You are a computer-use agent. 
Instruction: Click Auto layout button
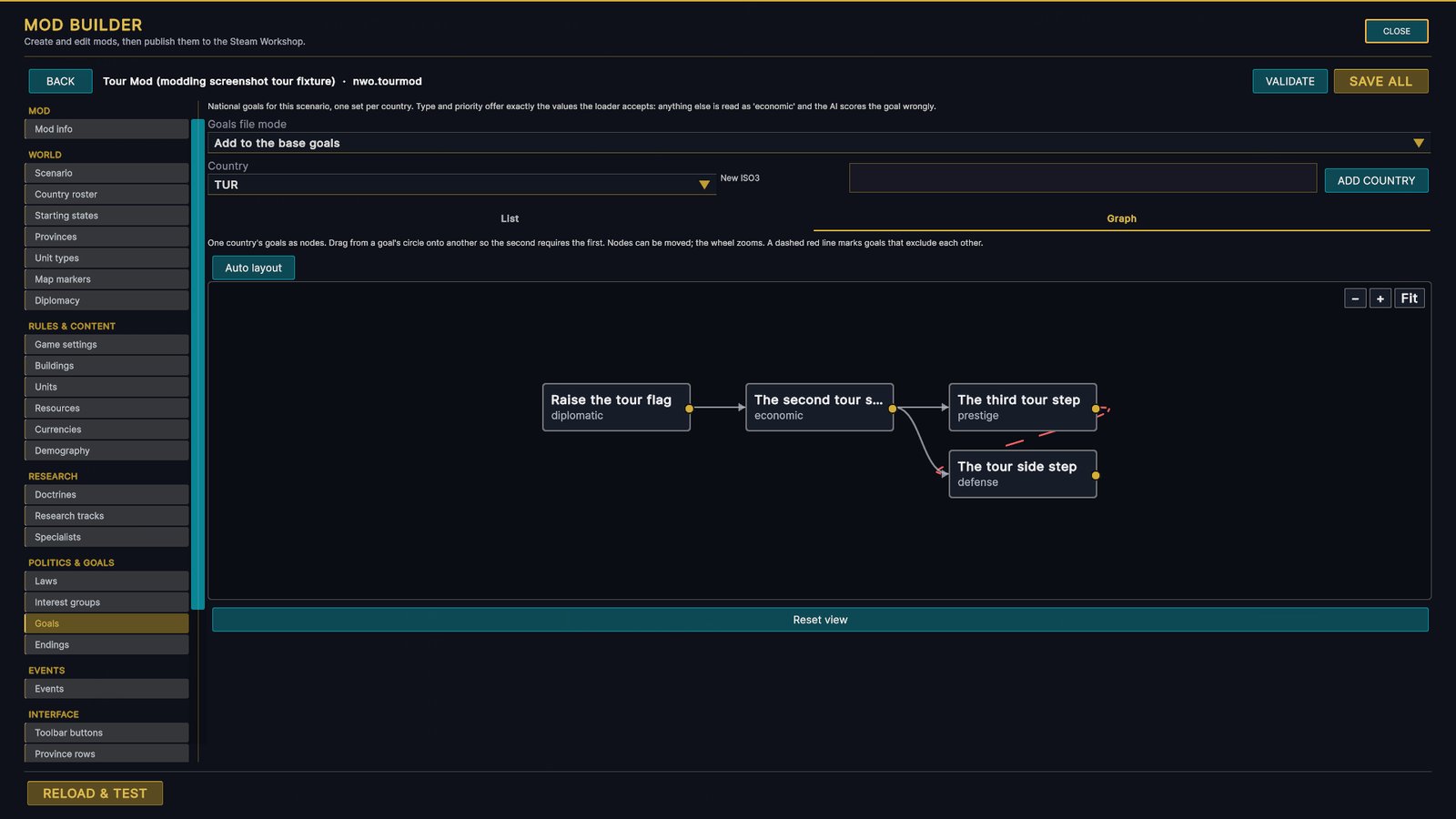click(253, 268)
